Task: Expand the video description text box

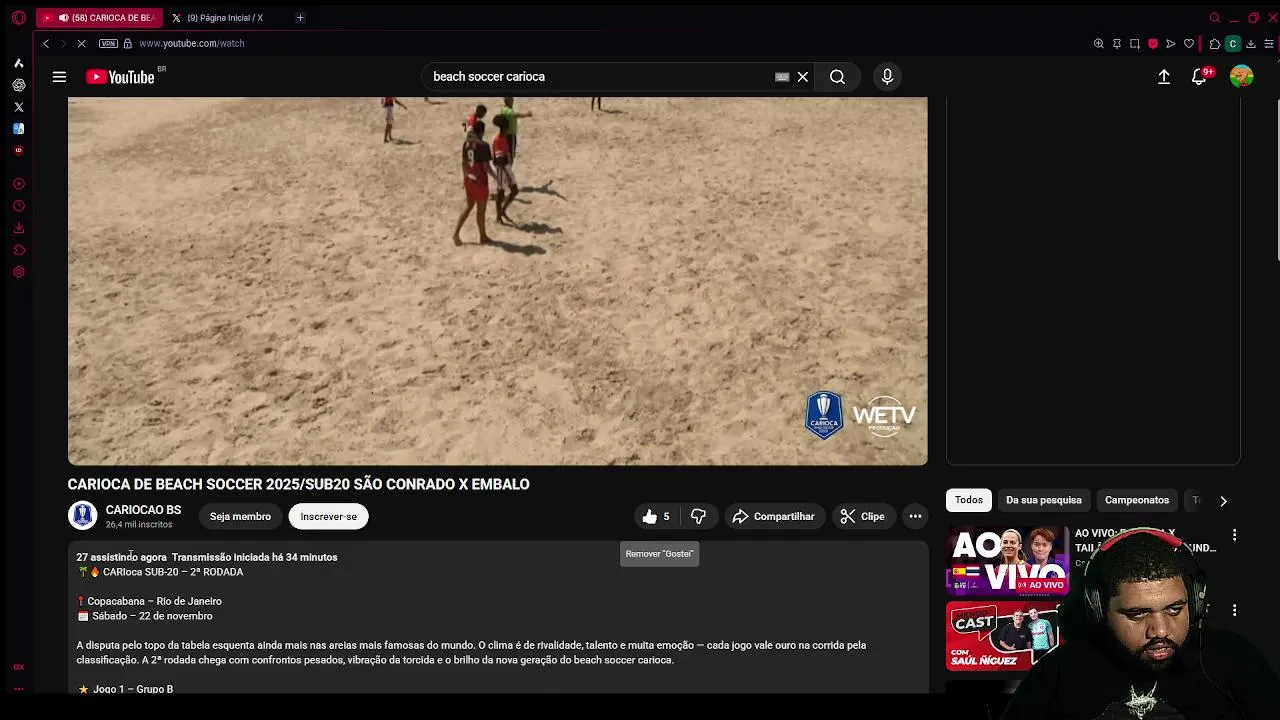Action: coord(497,618)
